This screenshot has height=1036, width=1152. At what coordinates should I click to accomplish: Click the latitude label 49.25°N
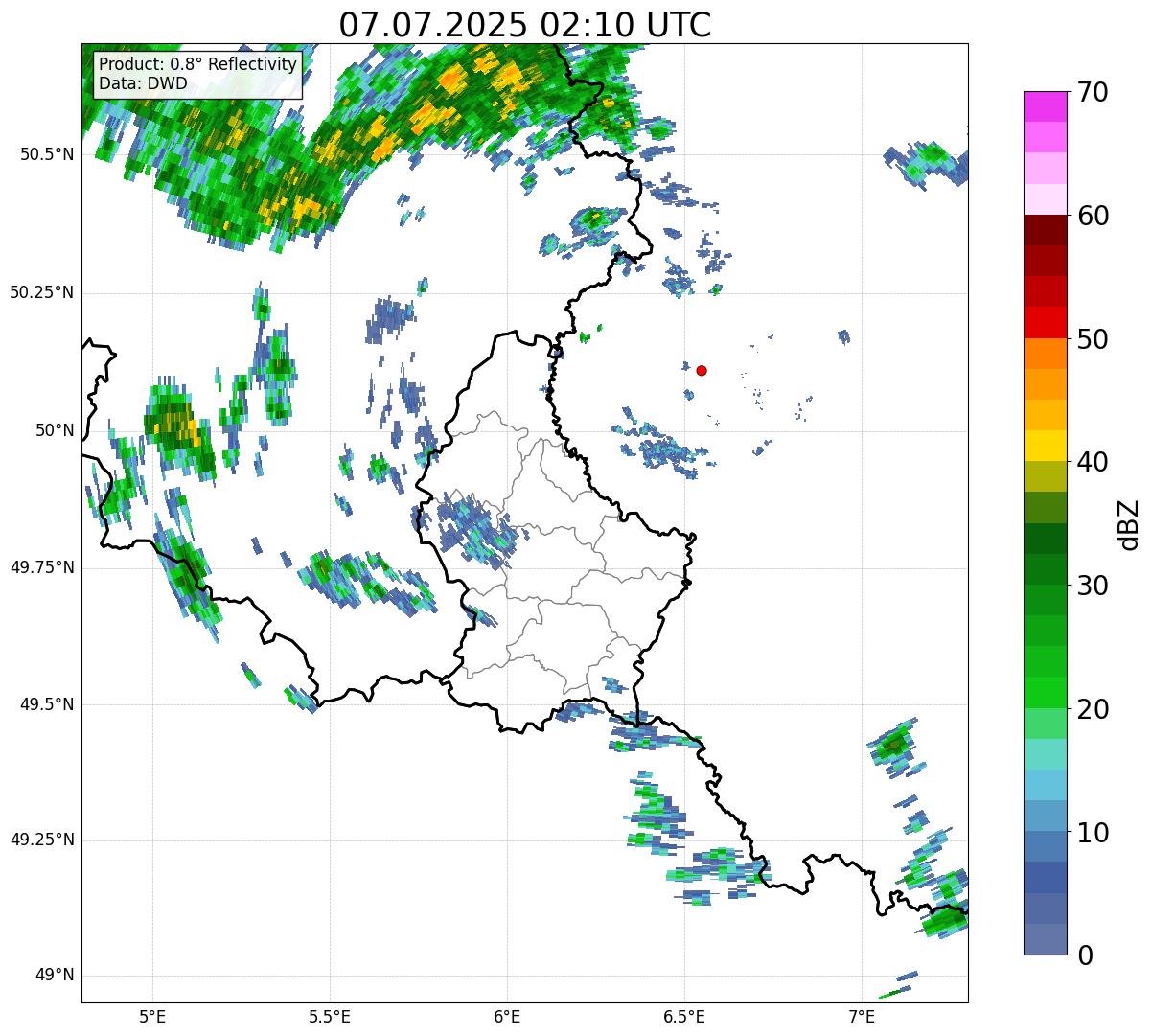tap(42, 840)
